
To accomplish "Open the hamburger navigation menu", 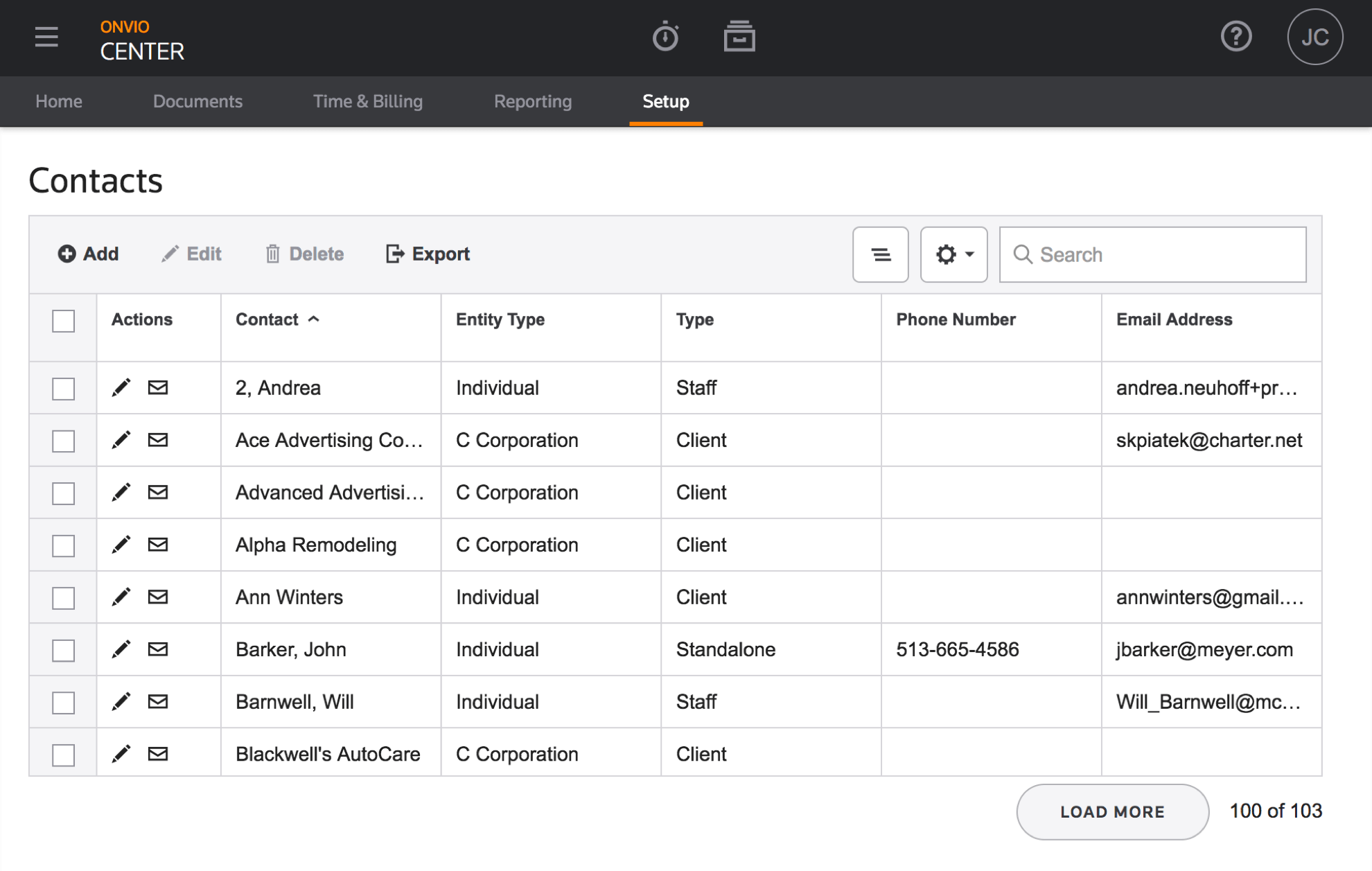I will coord(46,37).
